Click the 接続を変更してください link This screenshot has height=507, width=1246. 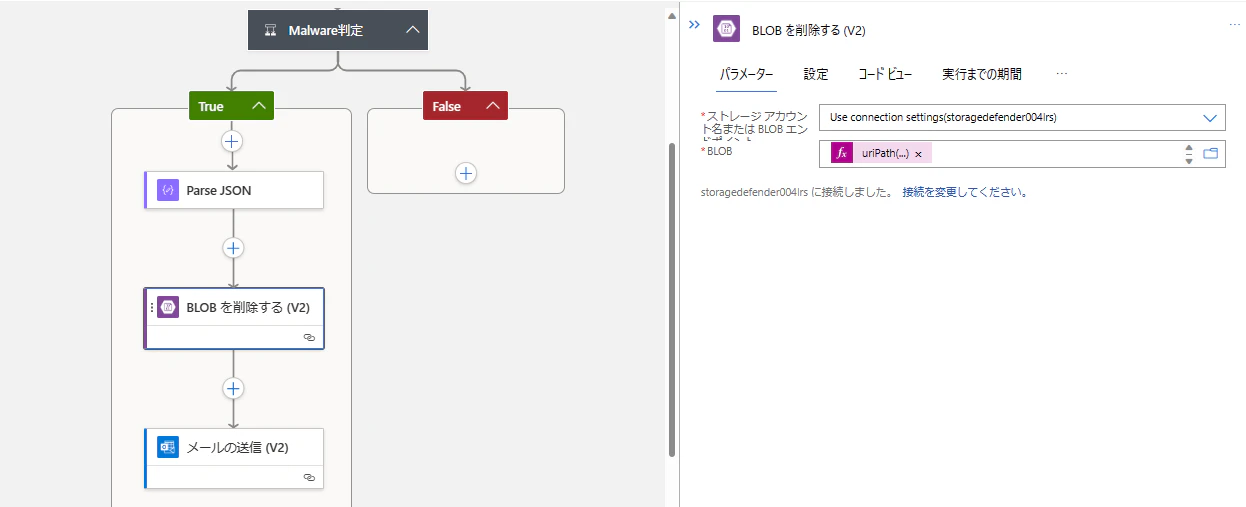click(965, 191)
